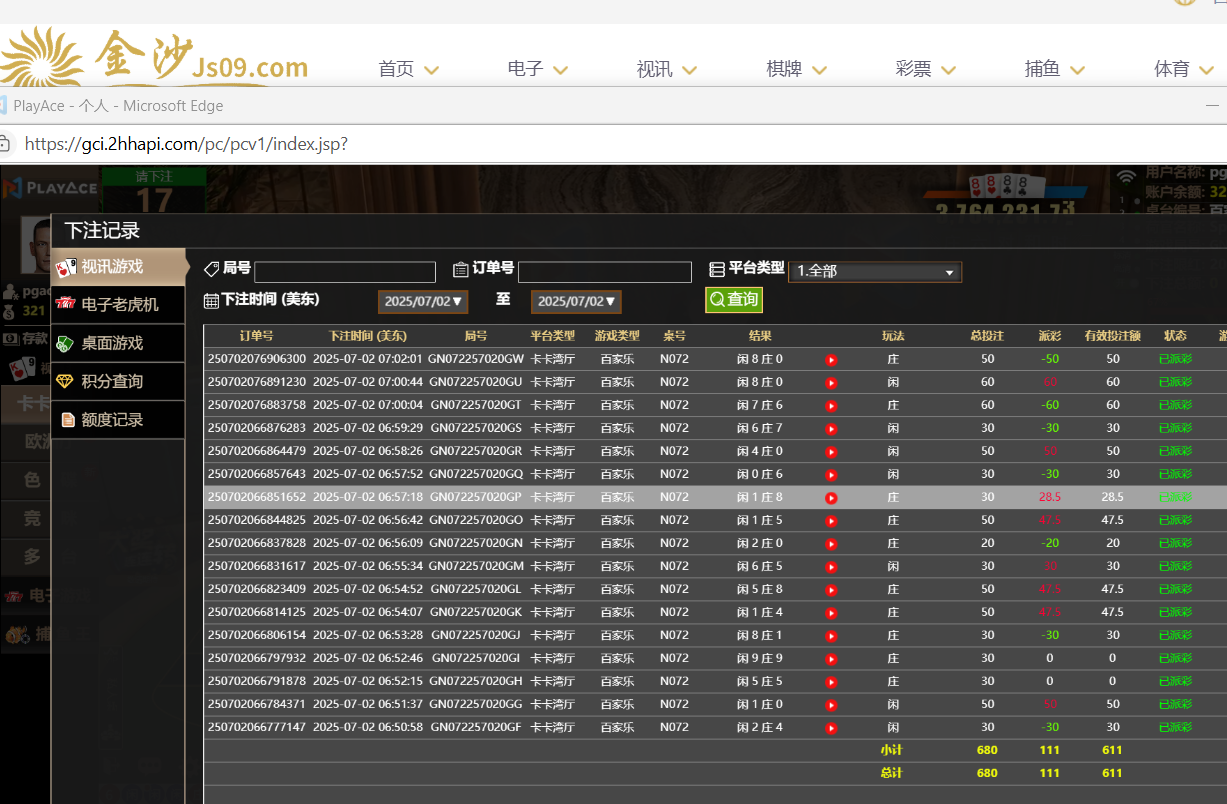Image resolution: width=1227 pixels, height=804 pixels.
Task: Expand the 视讯 navigation menu
Action: (x=666, y=69)
